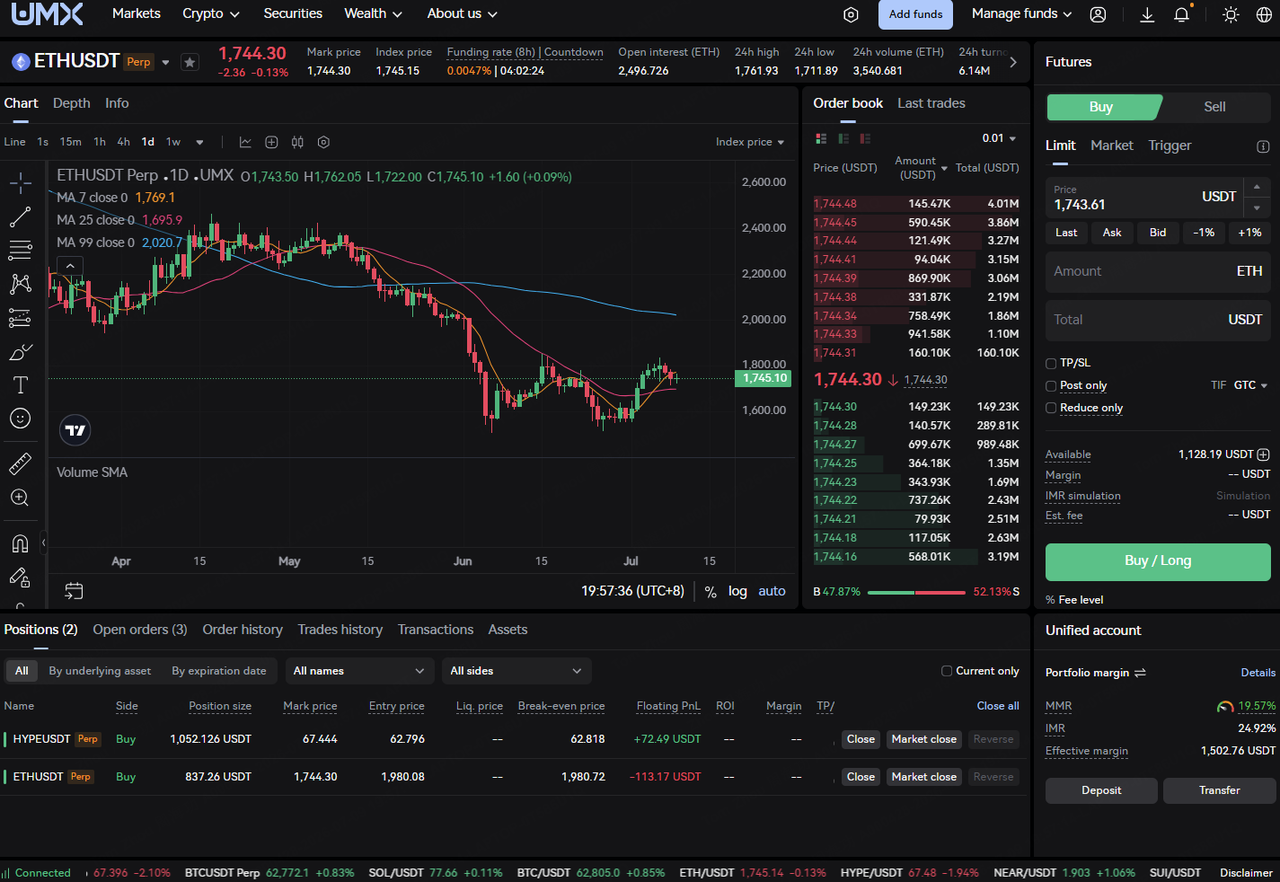This screenshot has width=1280, height=882.
Task: Click the TradingView logo on chart
Action: [75, 431]
